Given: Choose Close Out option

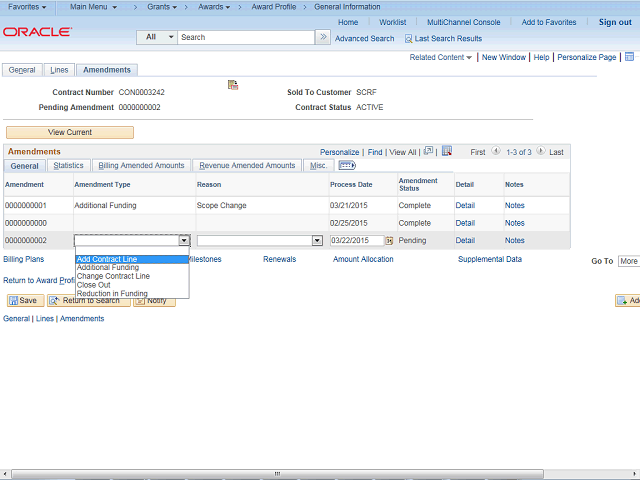Looking at the screenshot, I should point(132,285).
